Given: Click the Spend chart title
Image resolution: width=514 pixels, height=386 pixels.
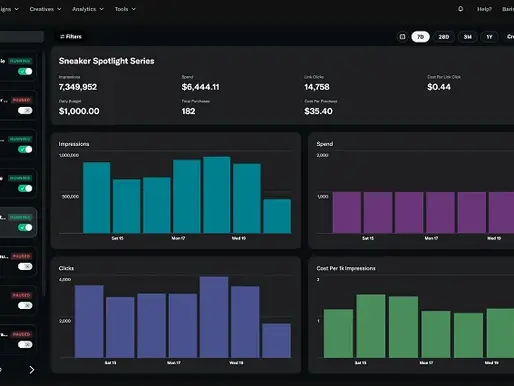Looking at the screenshot, I should [x=325, y=144].
